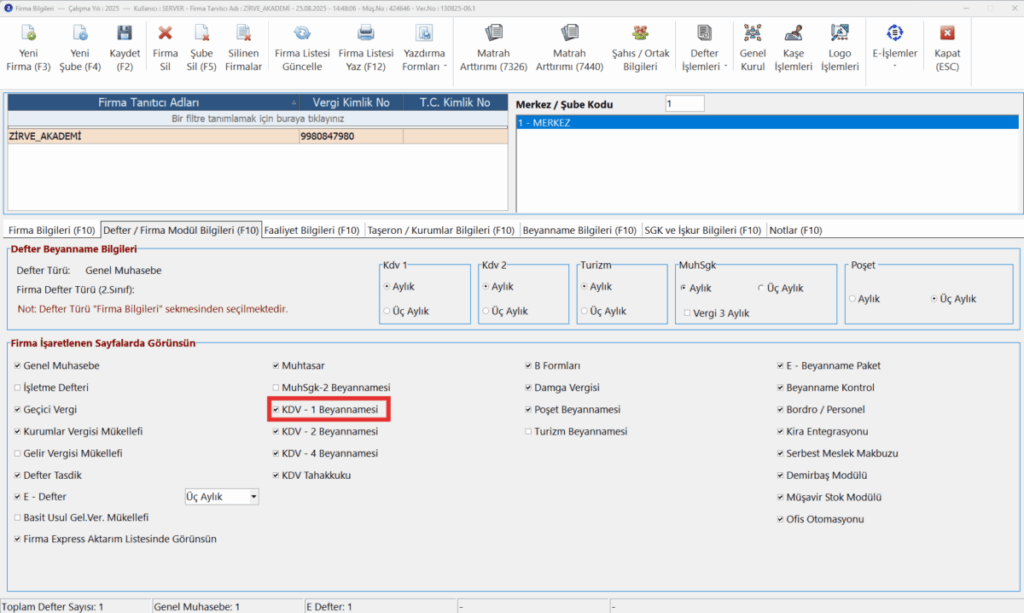Click the Yeni Firma (F3) icon

[x=28, y=33]
